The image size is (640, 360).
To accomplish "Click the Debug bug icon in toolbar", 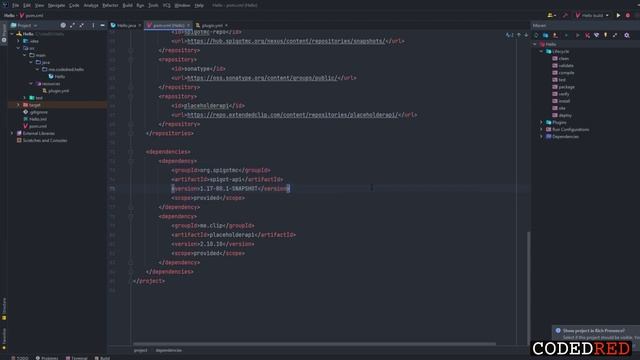I will click(x=628, y=15).
